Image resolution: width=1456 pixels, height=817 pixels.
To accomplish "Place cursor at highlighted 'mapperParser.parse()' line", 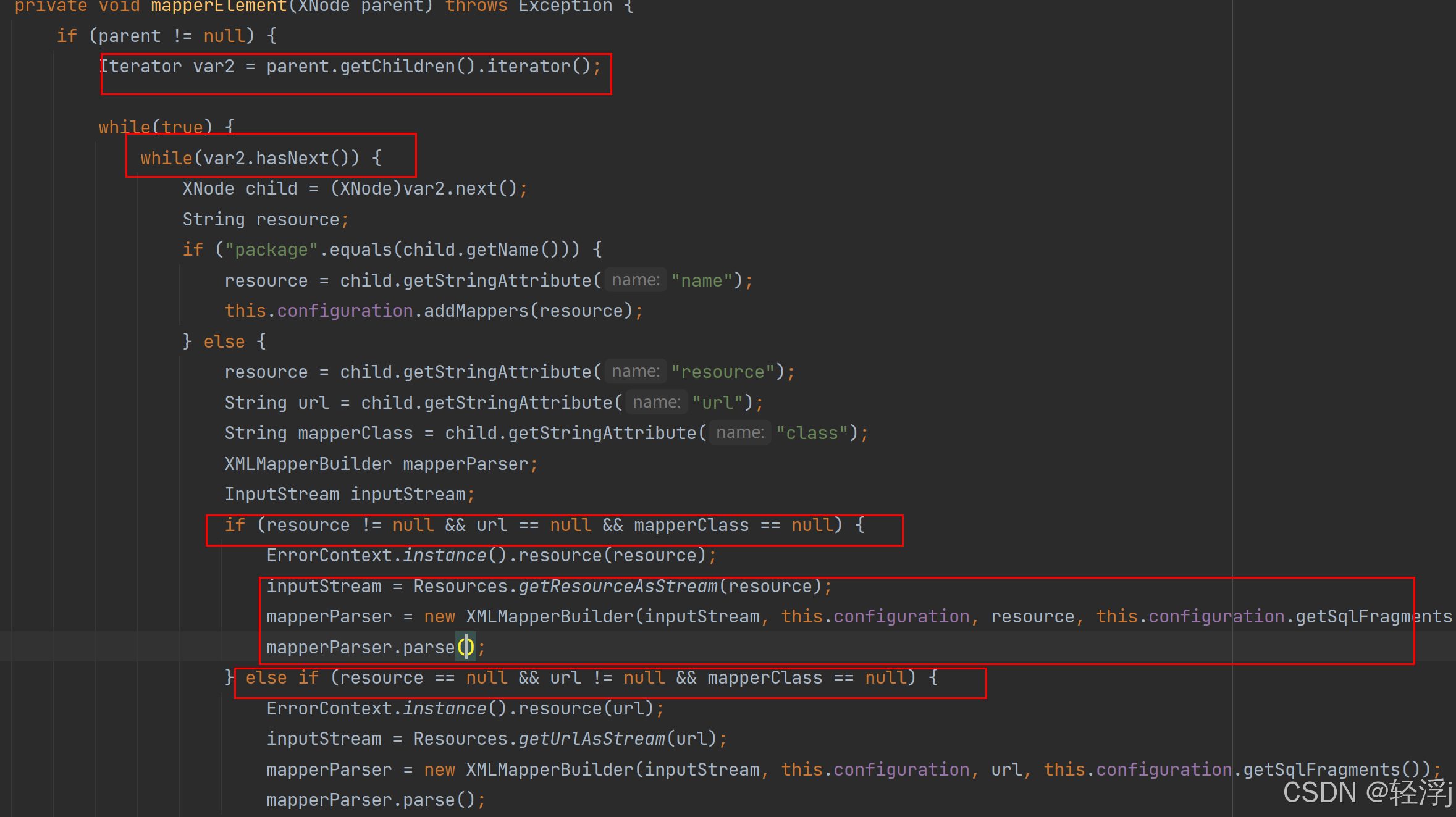I will pyautogui.click(x=376, y=647).
